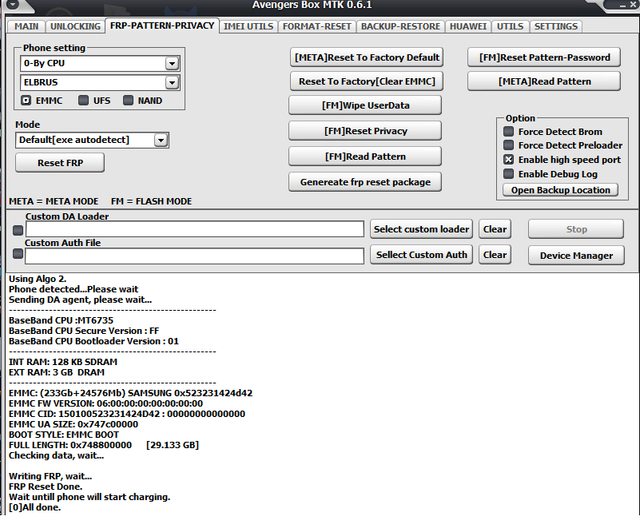Open the UNLOCKING tab
640x520 pixels.
tap(75, 27)
